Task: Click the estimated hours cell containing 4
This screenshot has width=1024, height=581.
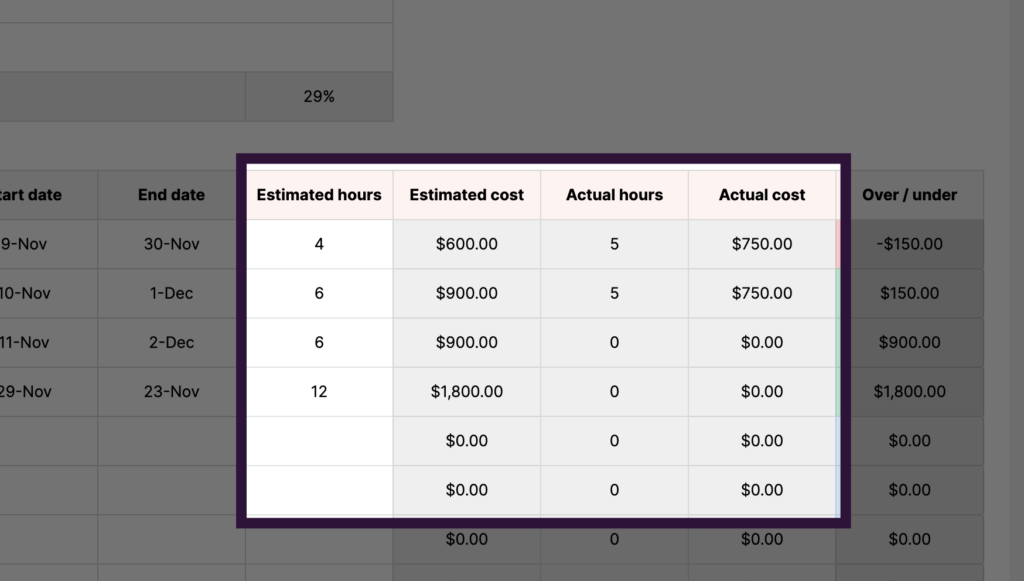Action: [319, 244]
